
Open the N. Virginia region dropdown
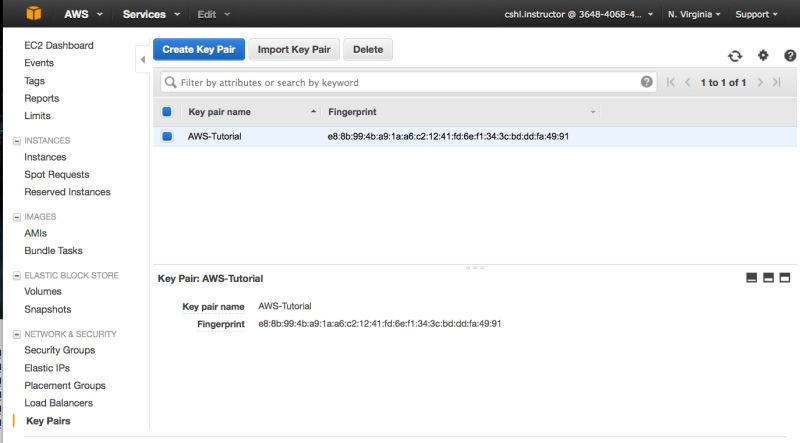[x=694, y=14]
